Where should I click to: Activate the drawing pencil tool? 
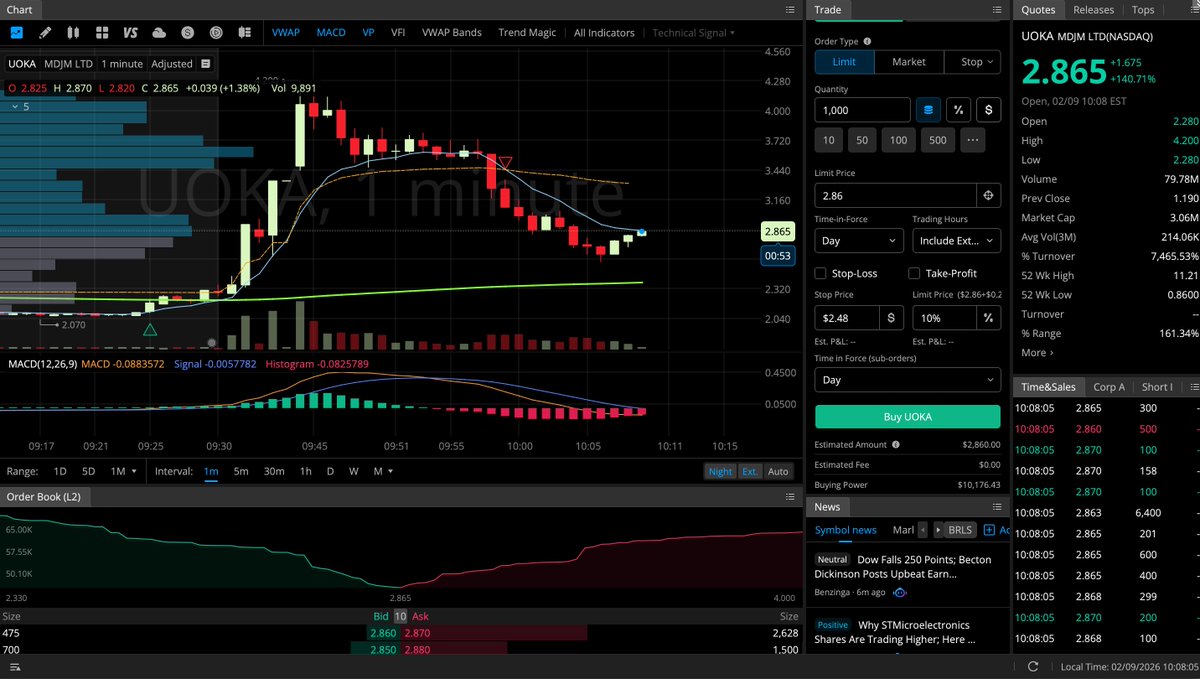pos(45,32)
